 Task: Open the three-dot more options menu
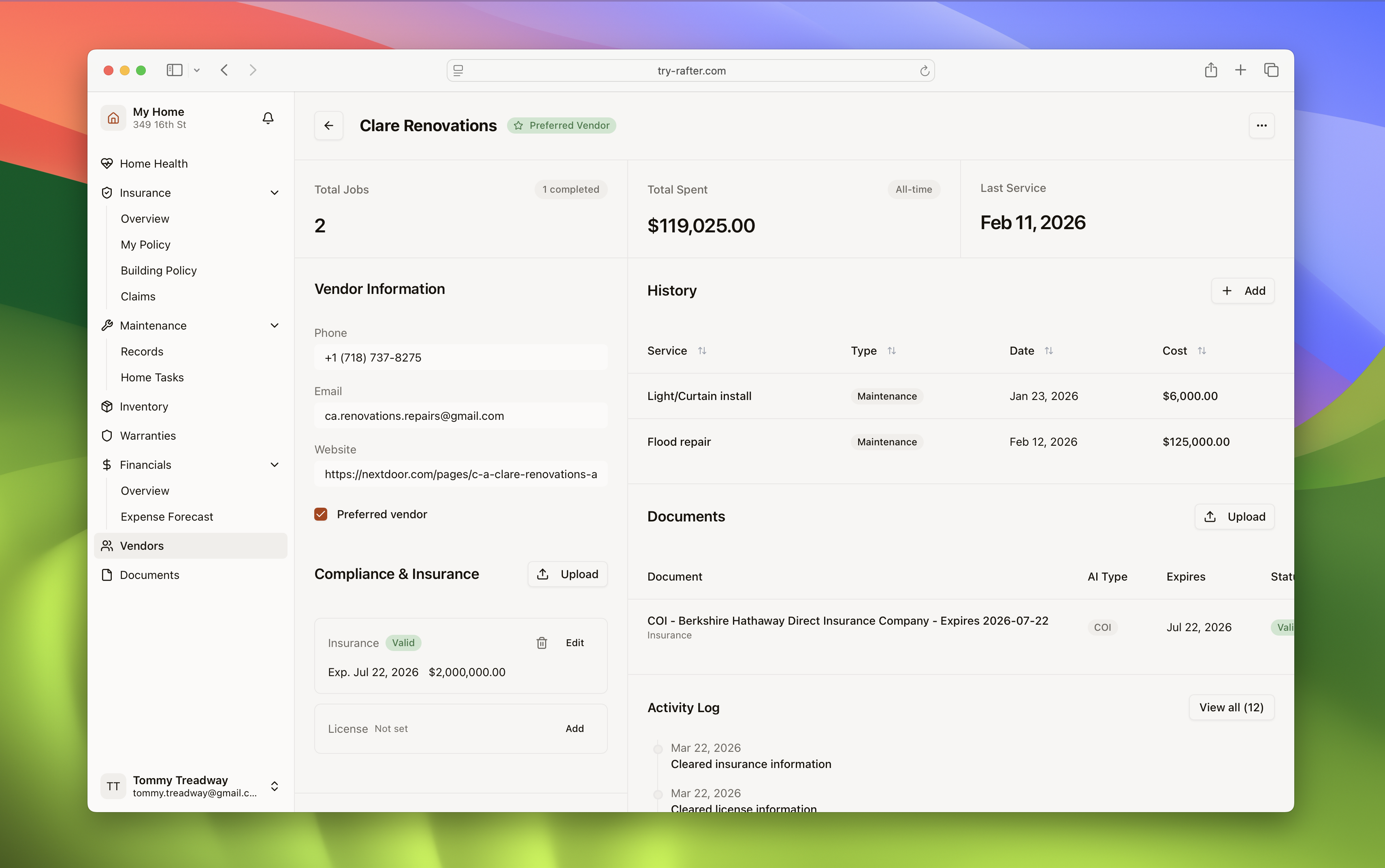click(x=1261, y=126)
